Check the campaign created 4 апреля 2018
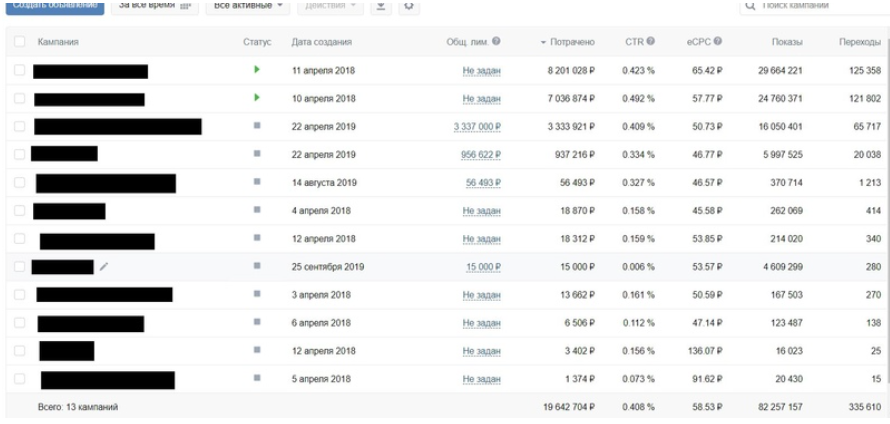Image resolution: width=890 pixels, height=424 pixels. pyautogui.click(x=20, y=210)
